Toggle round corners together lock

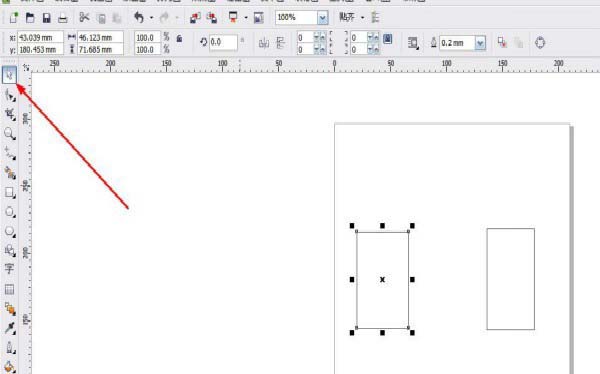[x=388, y=39]
